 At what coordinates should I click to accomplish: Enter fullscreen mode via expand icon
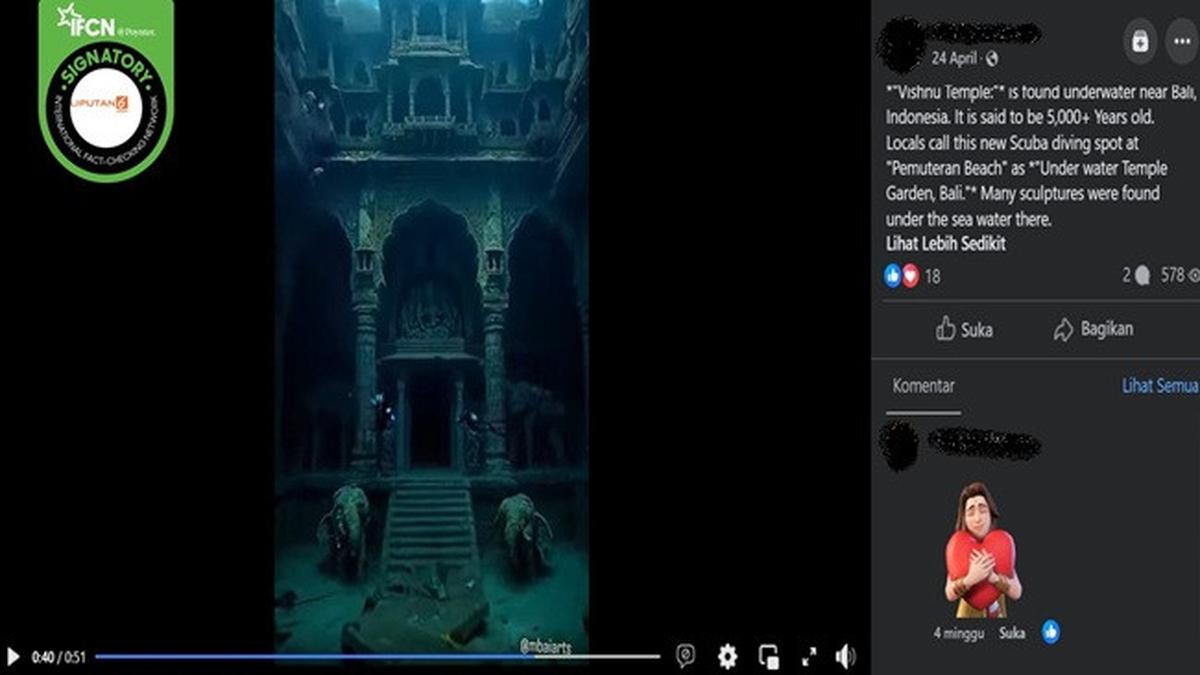point(808,657)
